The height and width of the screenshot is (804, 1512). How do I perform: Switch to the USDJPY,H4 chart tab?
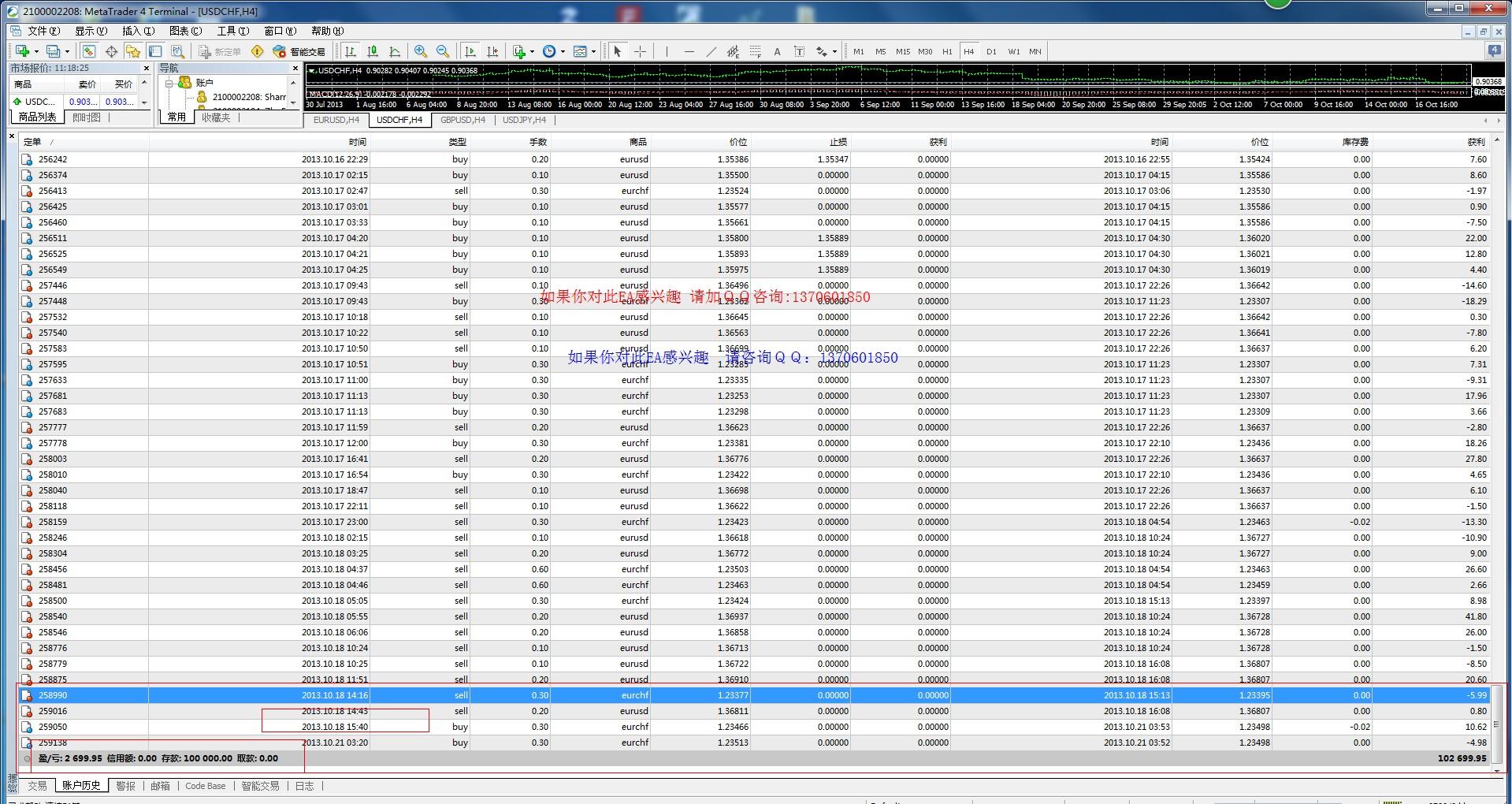point(525,120)
